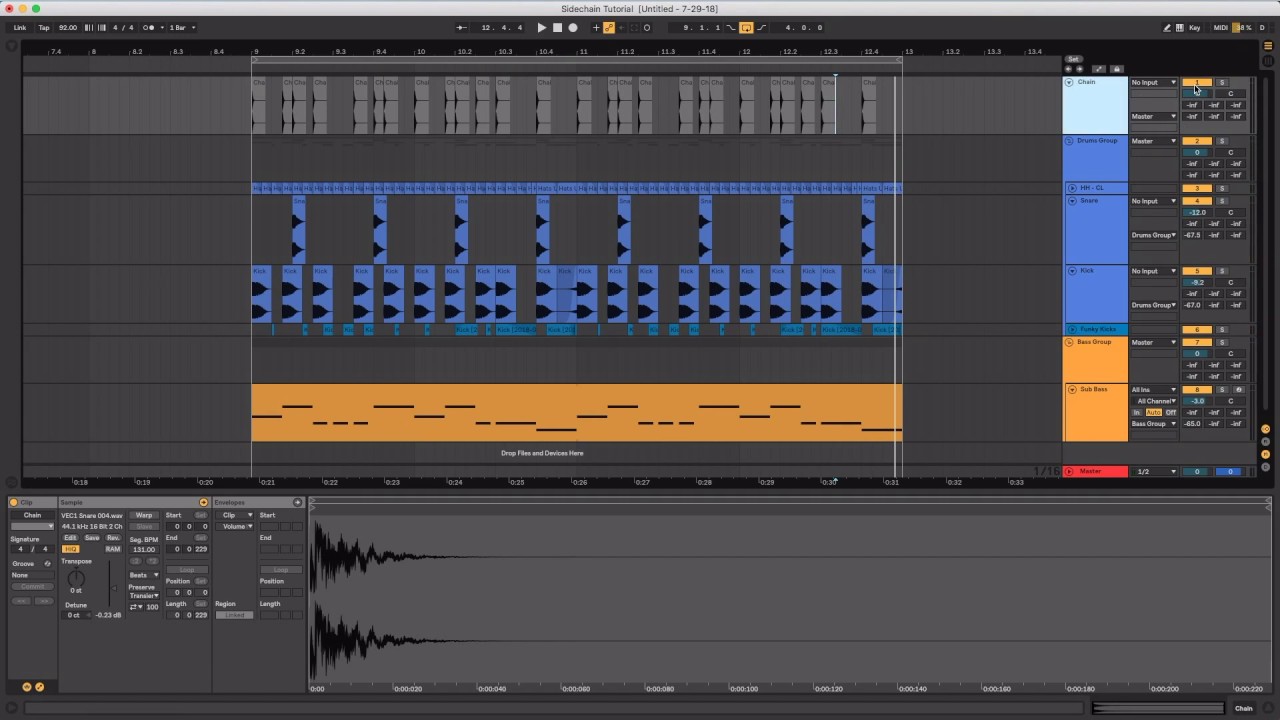
Task: Fold the Chain track
Action: coord(1069,82)
